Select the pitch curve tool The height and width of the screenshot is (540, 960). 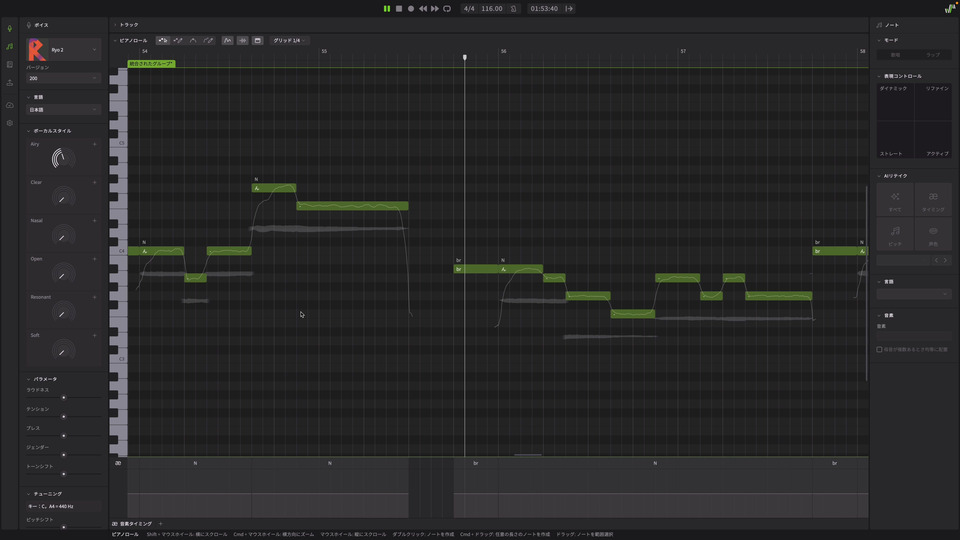point(193,40)
